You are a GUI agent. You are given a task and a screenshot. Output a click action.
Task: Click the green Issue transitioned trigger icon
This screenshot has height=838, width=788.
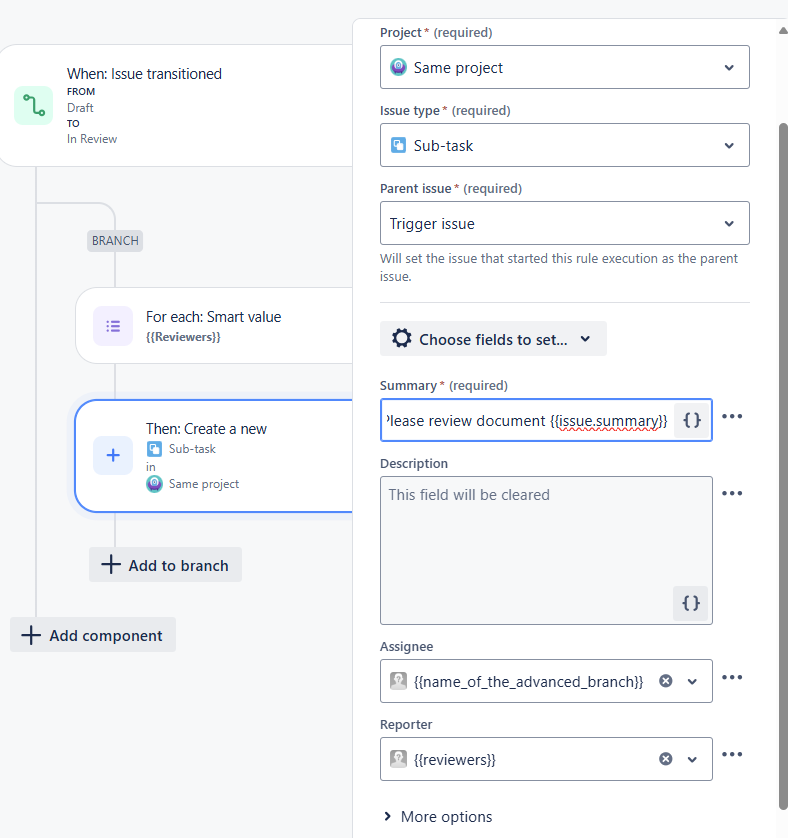click(33, 106)
